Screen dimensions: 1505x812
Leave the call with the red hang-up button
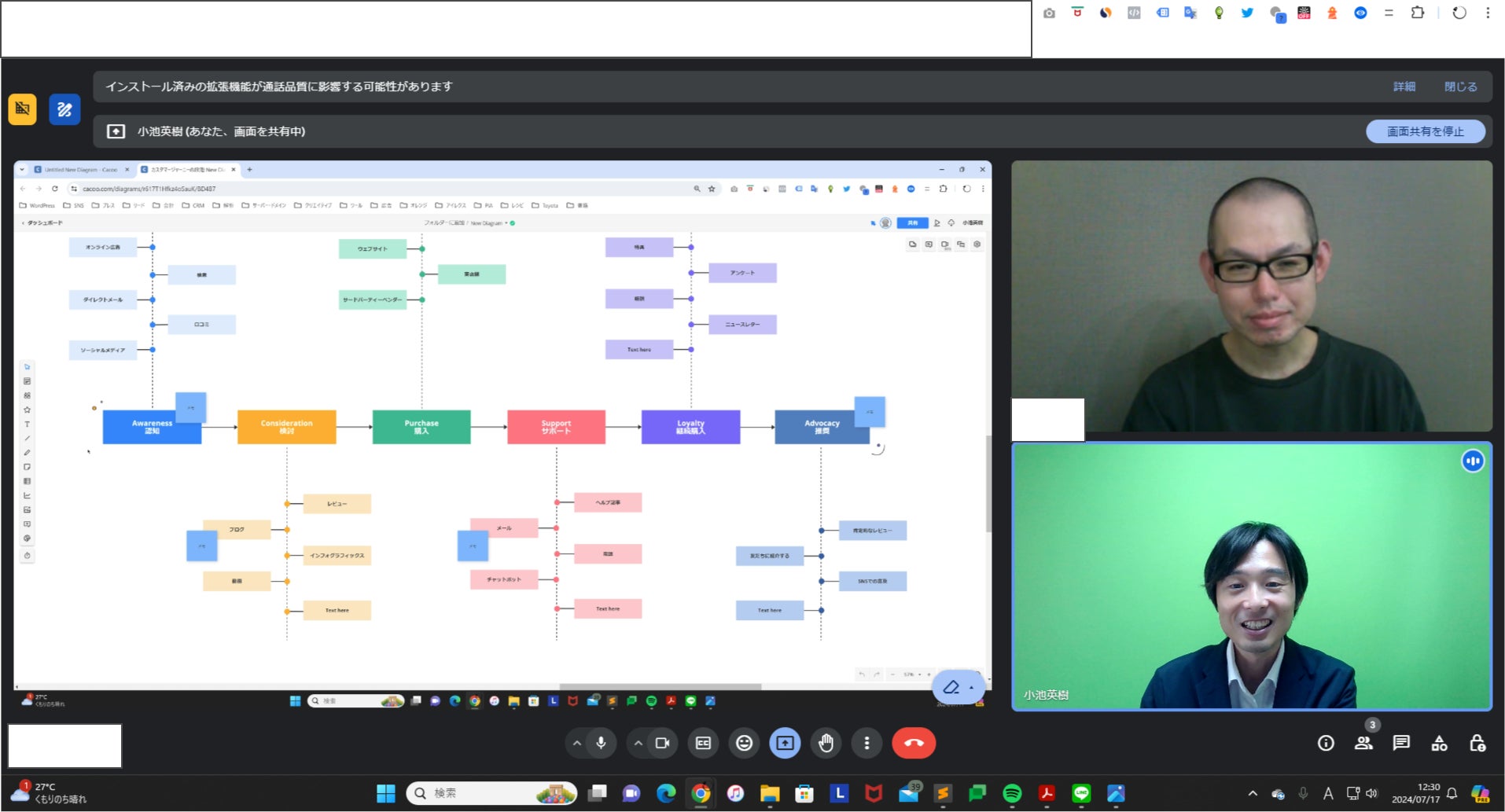[x=913, y=743]
